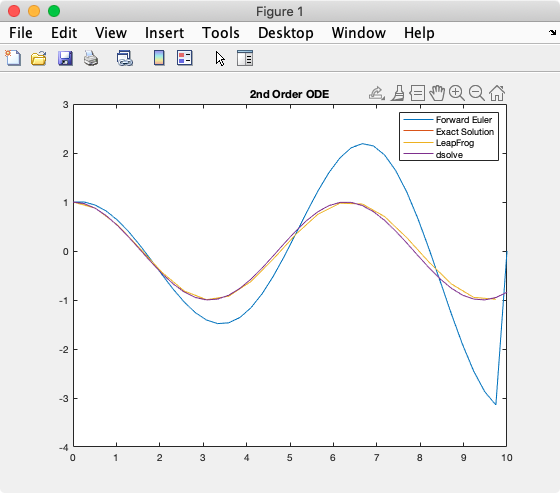Viewport: 560px width, 493px height.
Task: Open the File menu
Action: pos(21,33)
